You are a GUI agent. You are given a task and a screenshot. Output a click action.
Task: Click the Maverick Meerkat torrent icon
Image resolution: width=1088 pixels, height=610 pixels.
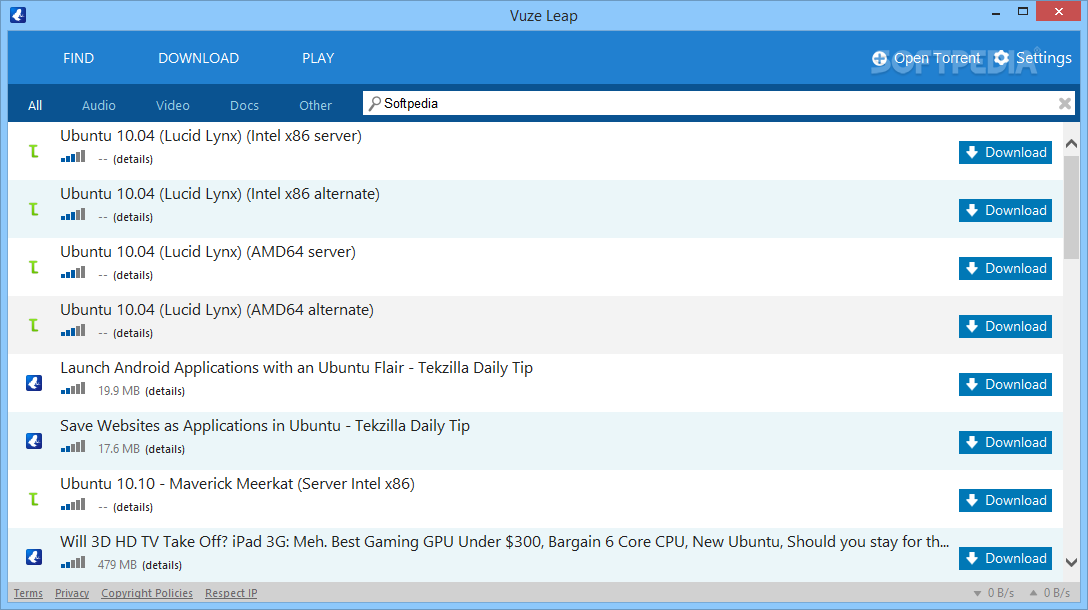[33, 499]
